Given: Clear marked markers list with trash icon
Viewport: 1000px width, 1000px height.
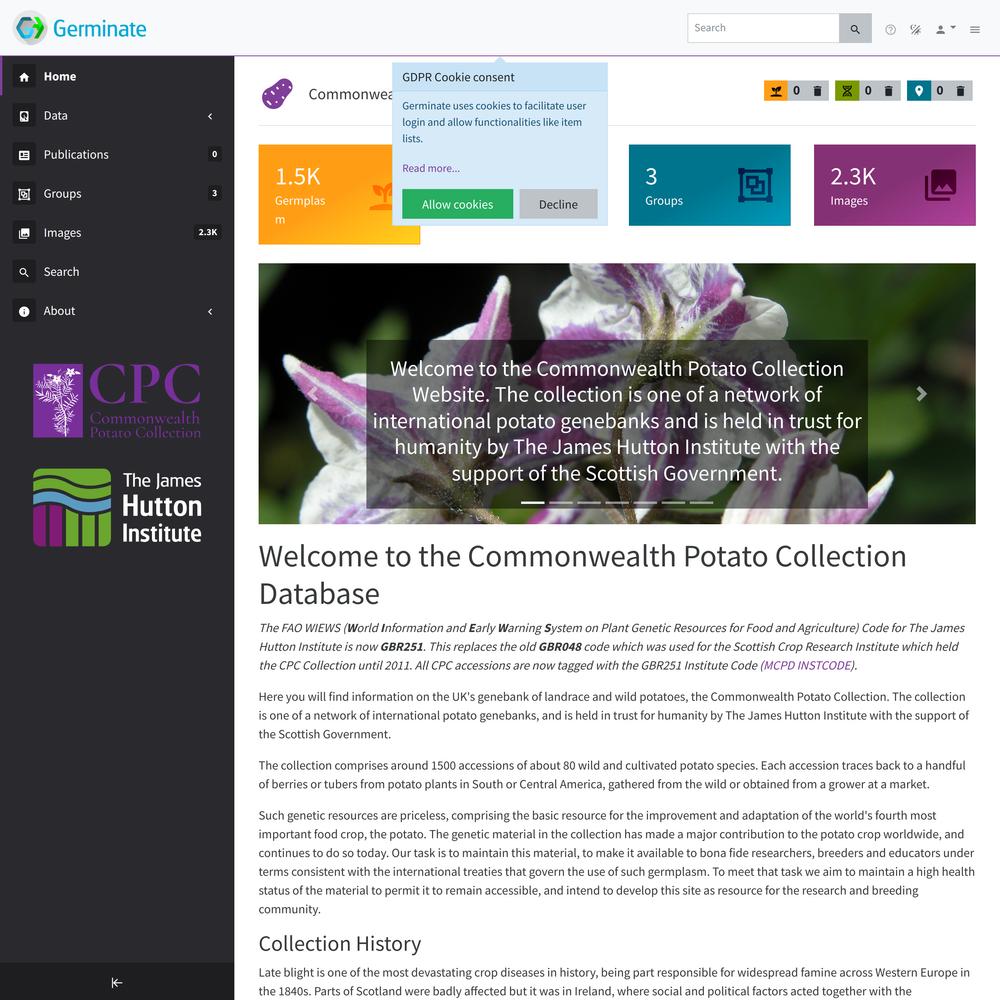Looking at the screenshot, I should click(888, 91).
